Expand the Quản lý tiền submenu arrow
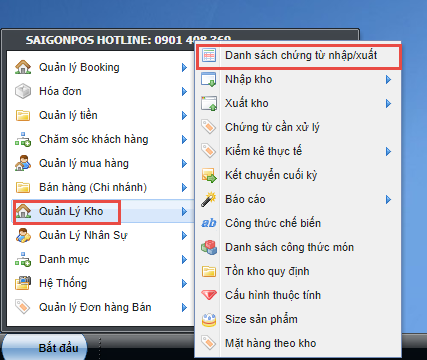The image size is (427, 360). coord(184,116)
